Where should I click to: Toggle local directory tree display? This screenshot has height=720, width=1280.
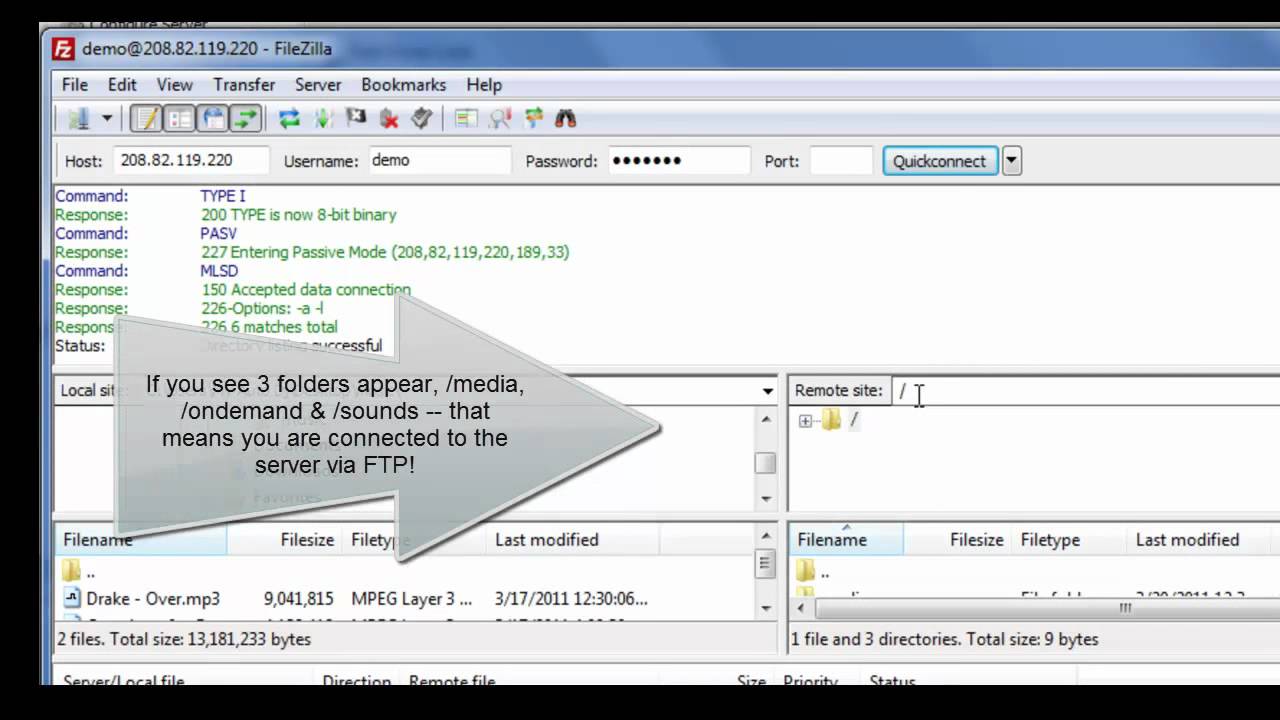(x=180, y=119)
